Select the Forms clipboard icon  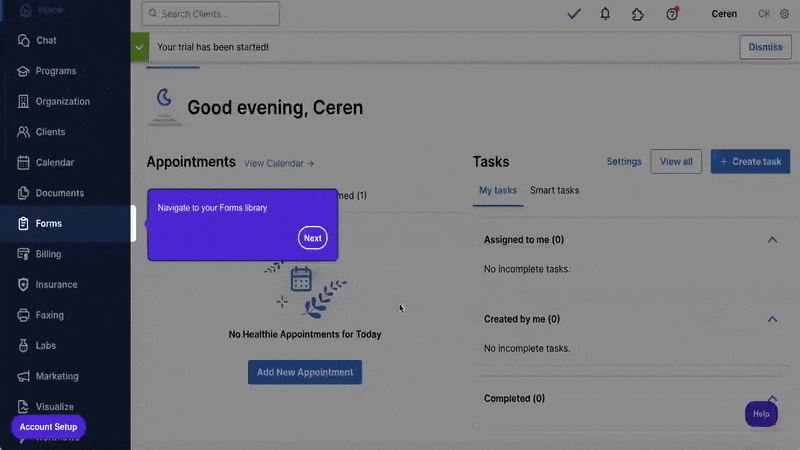tap(23, 223)
